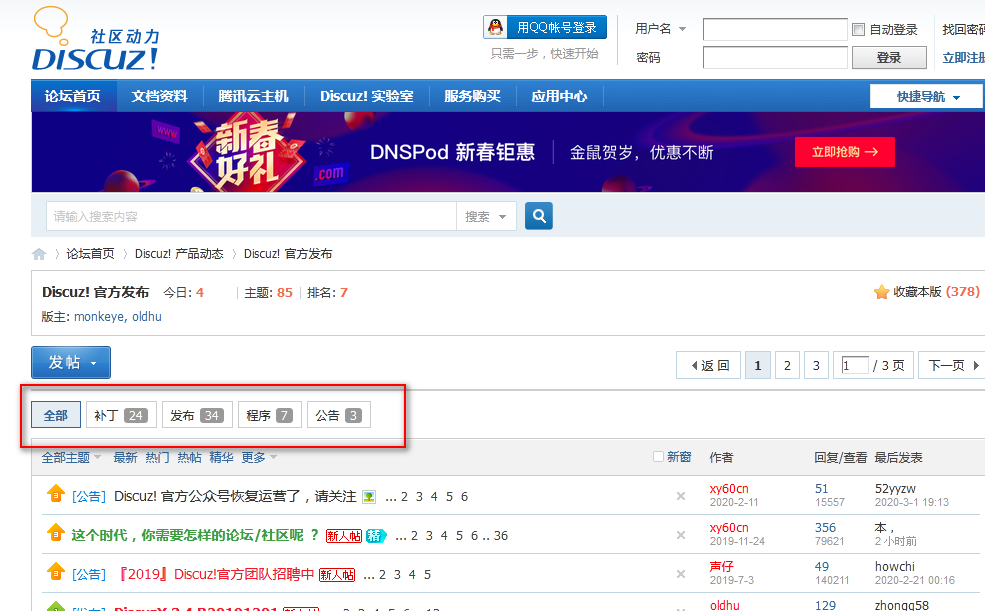Click author 声仔 link
Image resolution: width=985 pixels, height=611 pixels.
tap(721, 567)
